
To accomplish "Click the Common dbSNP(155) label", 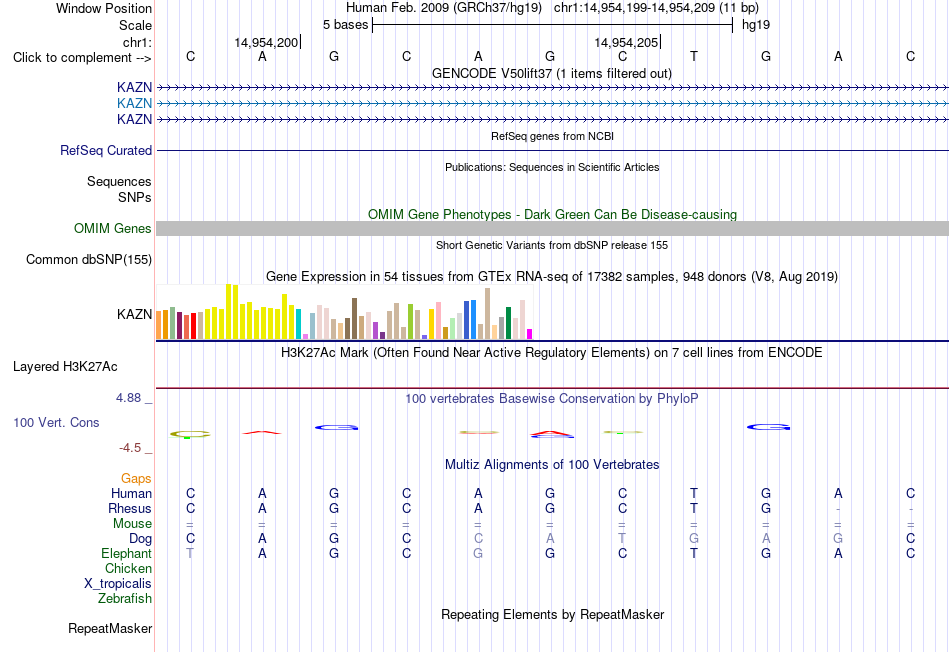I will (x=89, y=259).
